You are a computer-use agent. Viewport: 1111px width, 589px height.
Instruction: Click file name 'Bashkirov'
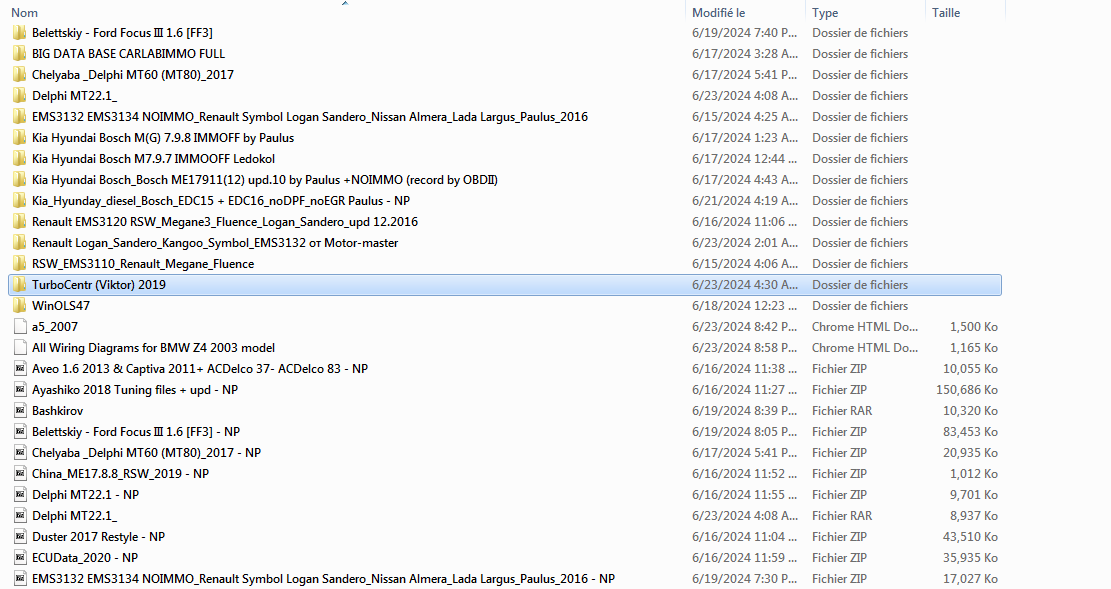[57, 411]
